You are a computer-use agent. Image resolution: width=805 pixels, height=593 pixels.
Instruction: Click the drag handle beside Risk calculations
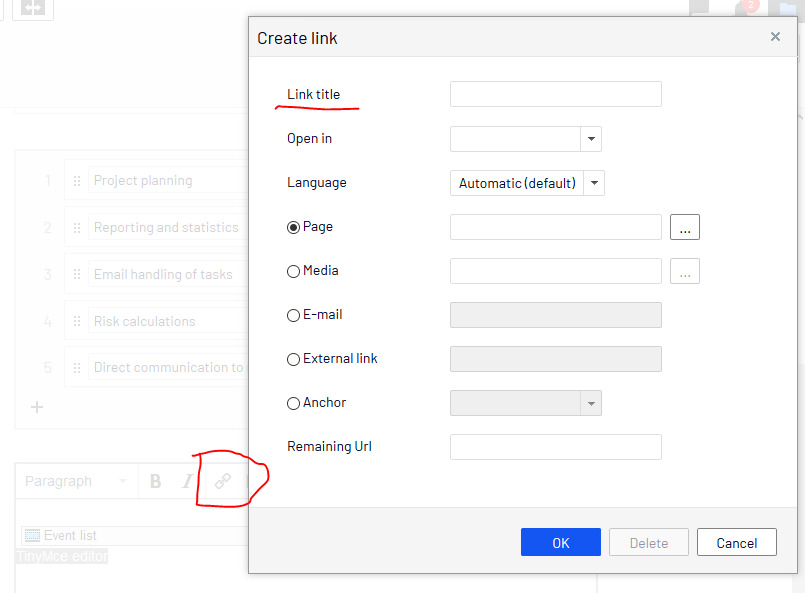[x=77, y=321]
